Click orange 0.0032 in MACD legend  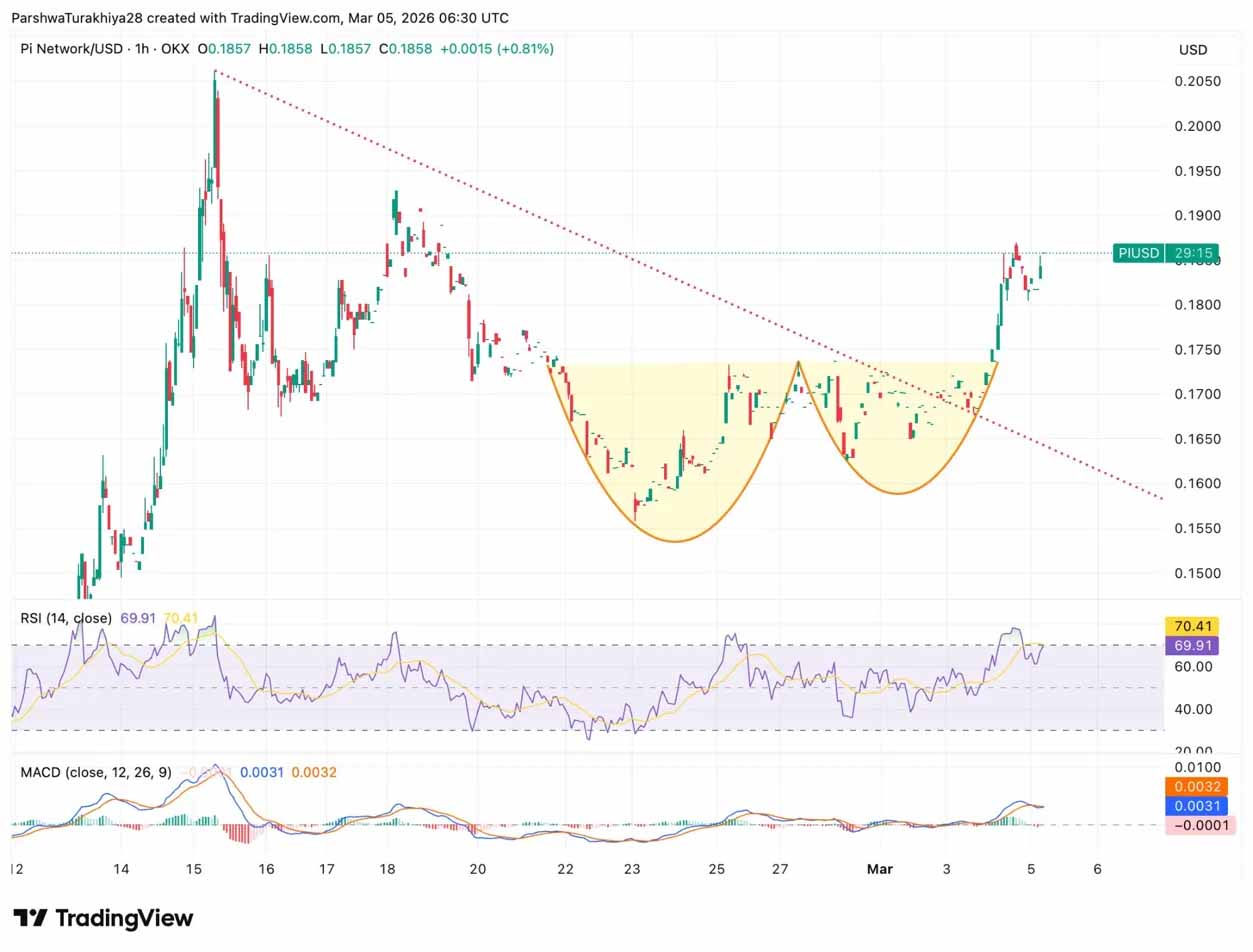pos(315,772)
